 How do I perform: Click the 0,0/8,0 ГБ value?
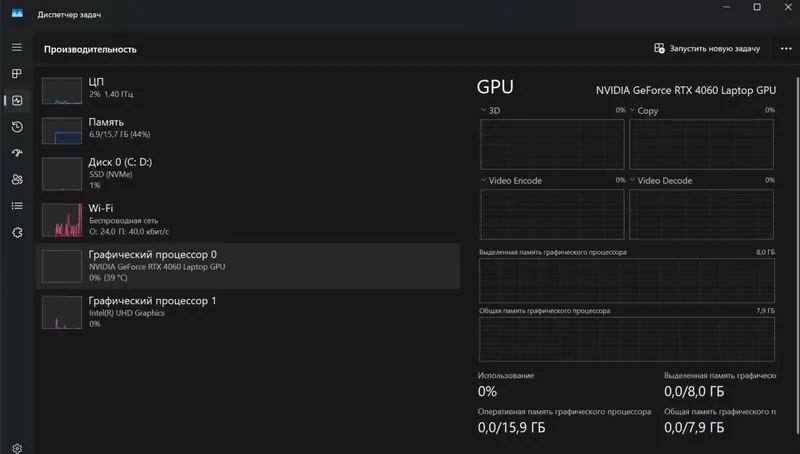(694, 391)
